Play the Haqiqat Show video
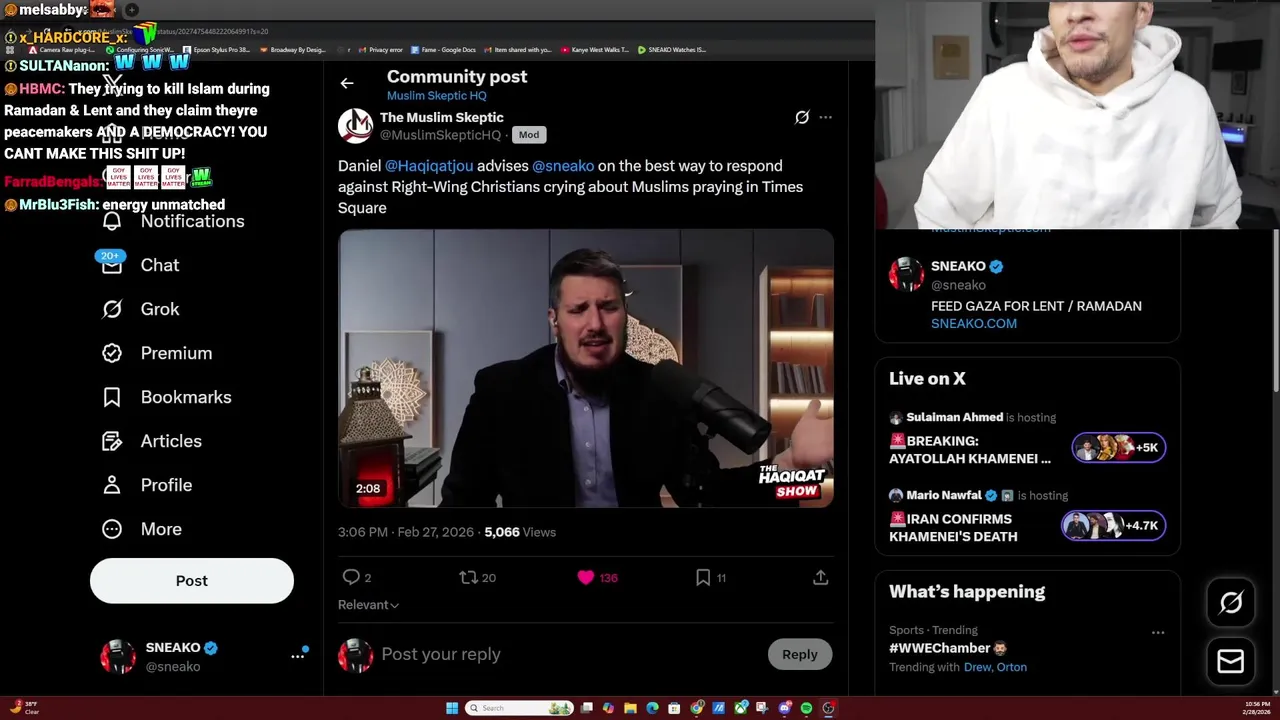Viewport: 1280px width, 720px height. point(585,368)
